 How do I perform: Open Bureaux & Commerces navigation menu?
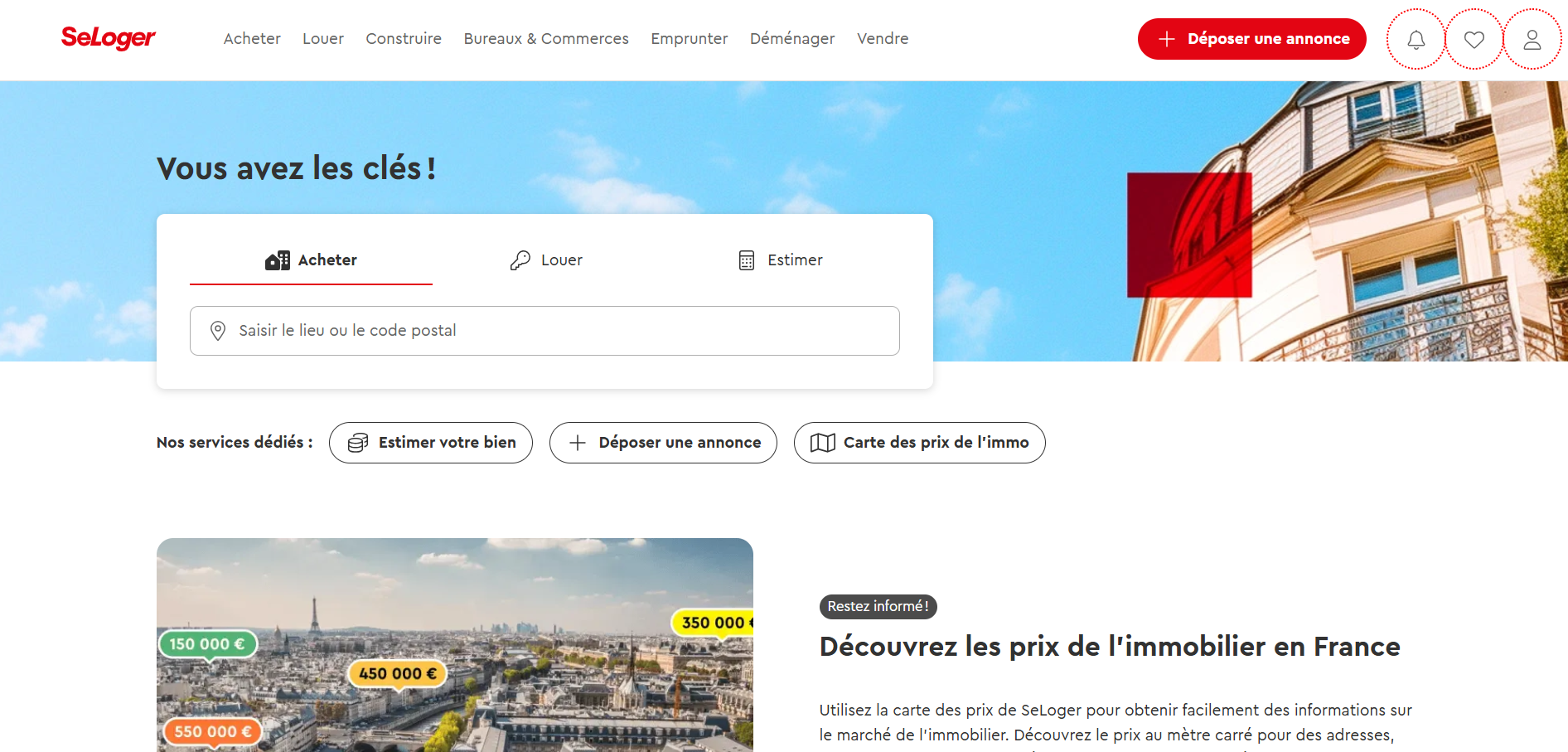[546, 39]
